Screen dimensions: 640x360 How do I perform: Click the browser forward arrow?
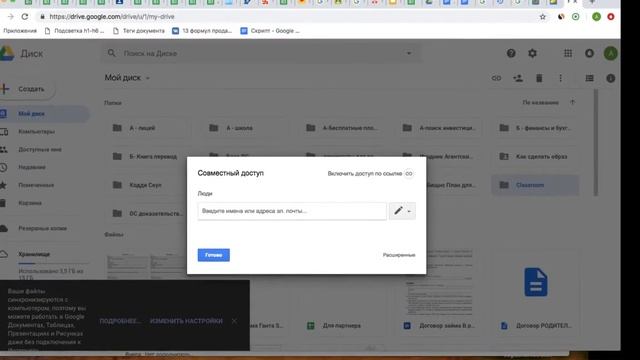[x=11, y=17]
